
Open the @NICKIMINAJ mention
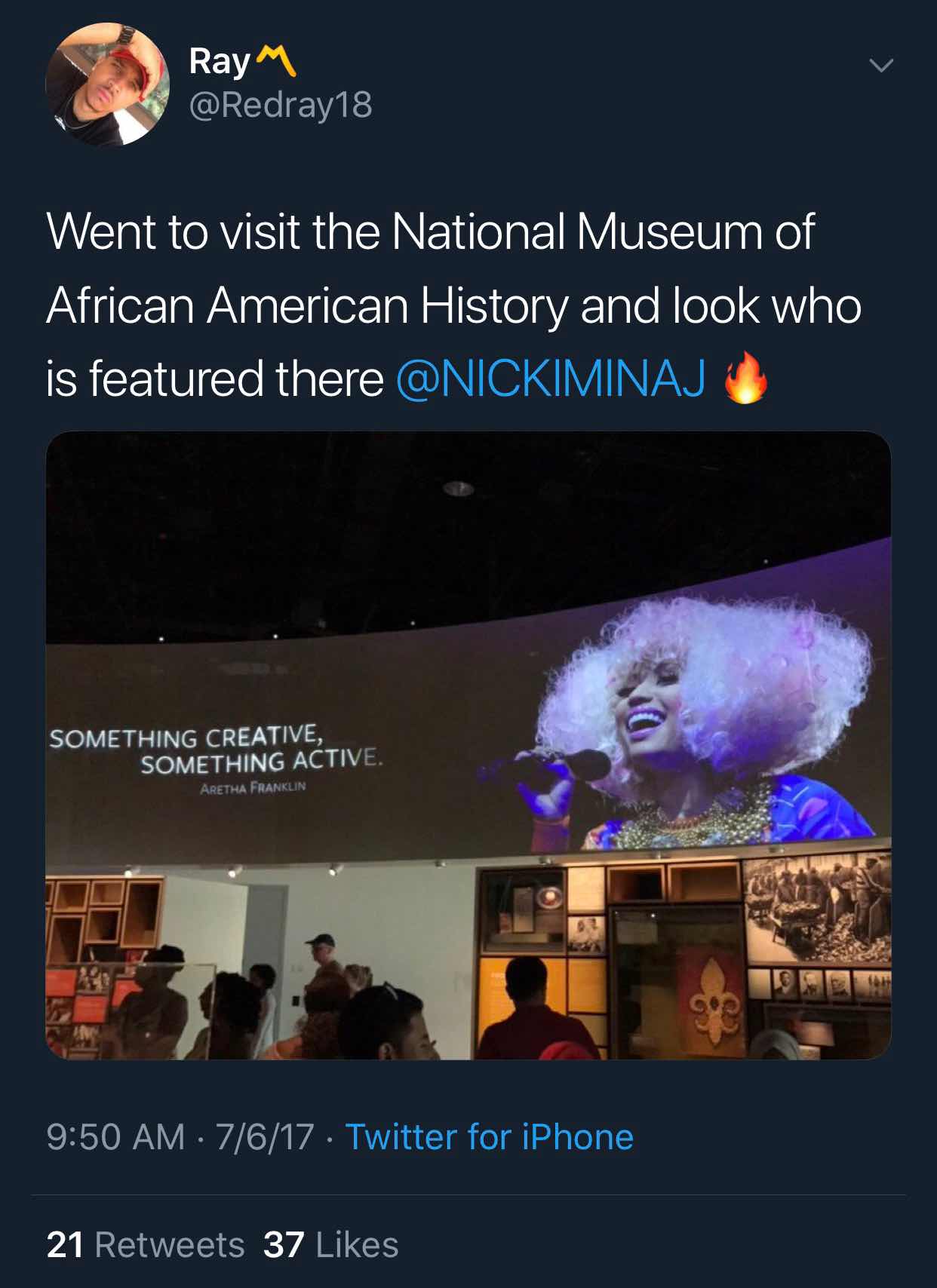(551, 378)
